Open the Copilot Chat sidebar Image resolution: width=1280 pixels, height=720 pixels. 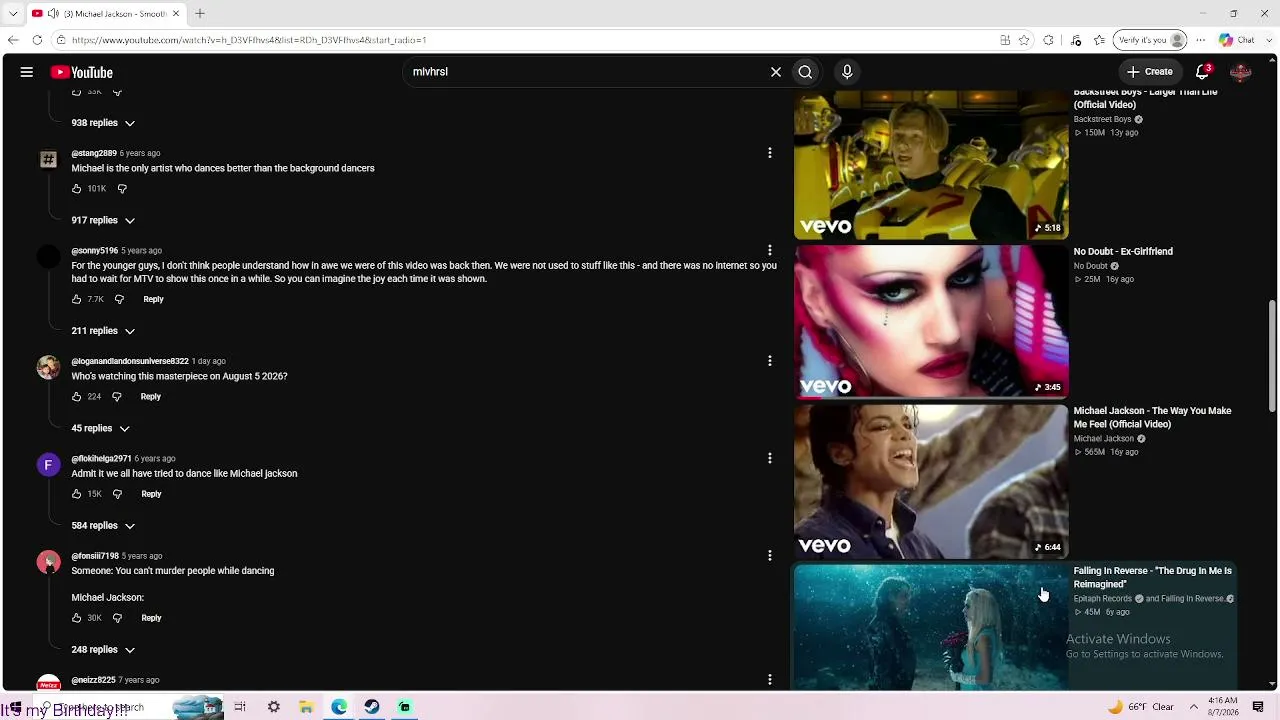(1237, 40)
